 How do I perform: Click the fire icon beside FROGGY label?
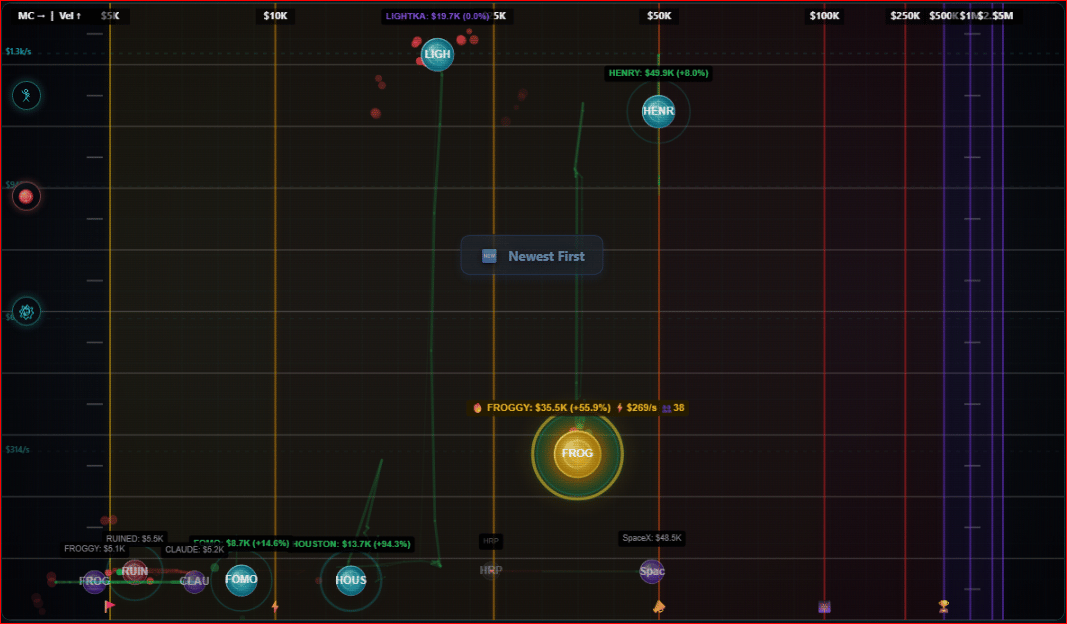(x=477, y=408)
